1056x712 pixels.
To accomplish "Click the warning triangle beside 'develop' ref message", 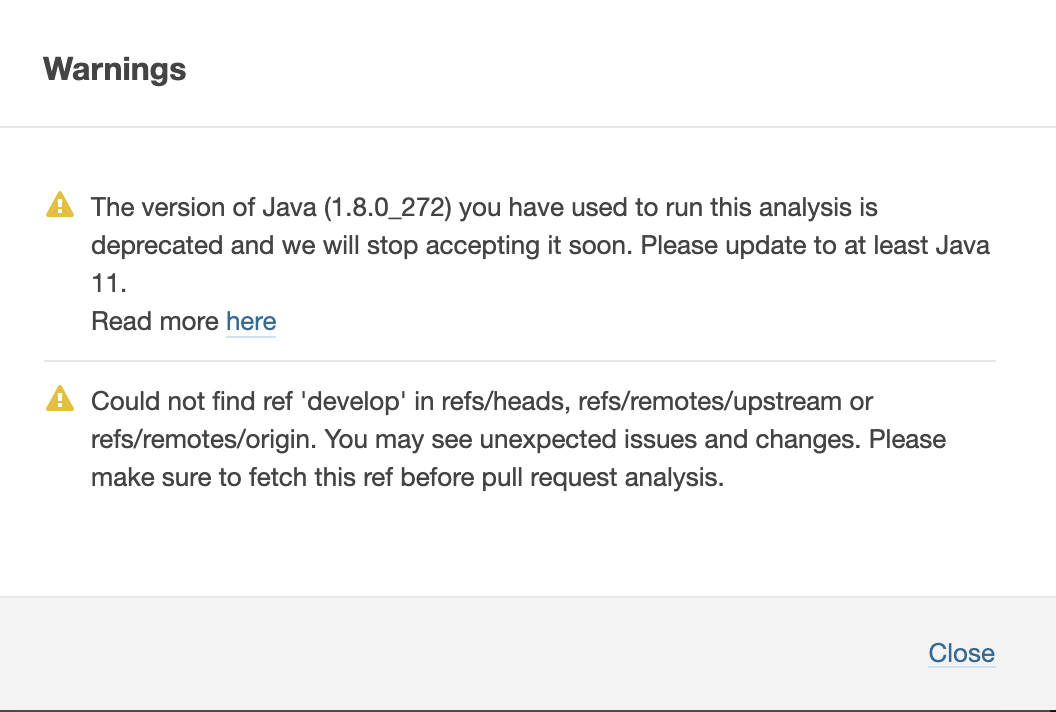I will pyautogui.click(x=60, y=399).
